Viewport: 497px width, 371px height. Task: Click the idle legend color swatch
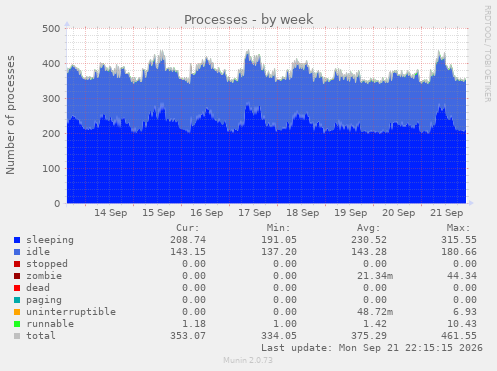point(17,252)
